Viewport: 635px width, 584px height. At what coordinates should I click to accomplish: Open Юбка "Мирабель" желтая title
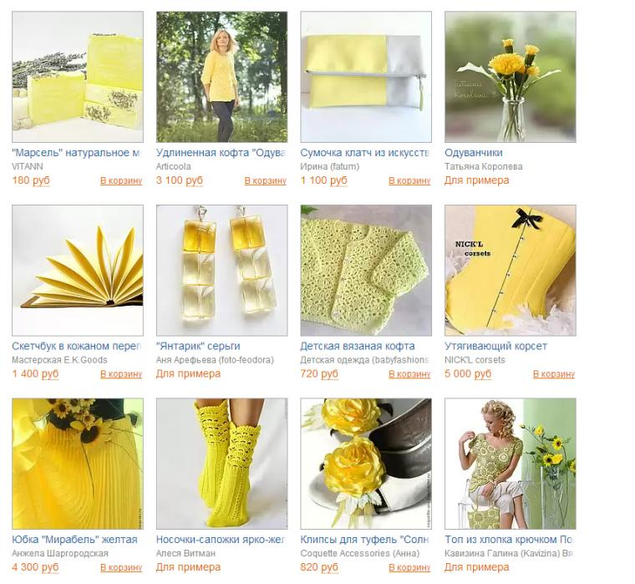(75, 539)
